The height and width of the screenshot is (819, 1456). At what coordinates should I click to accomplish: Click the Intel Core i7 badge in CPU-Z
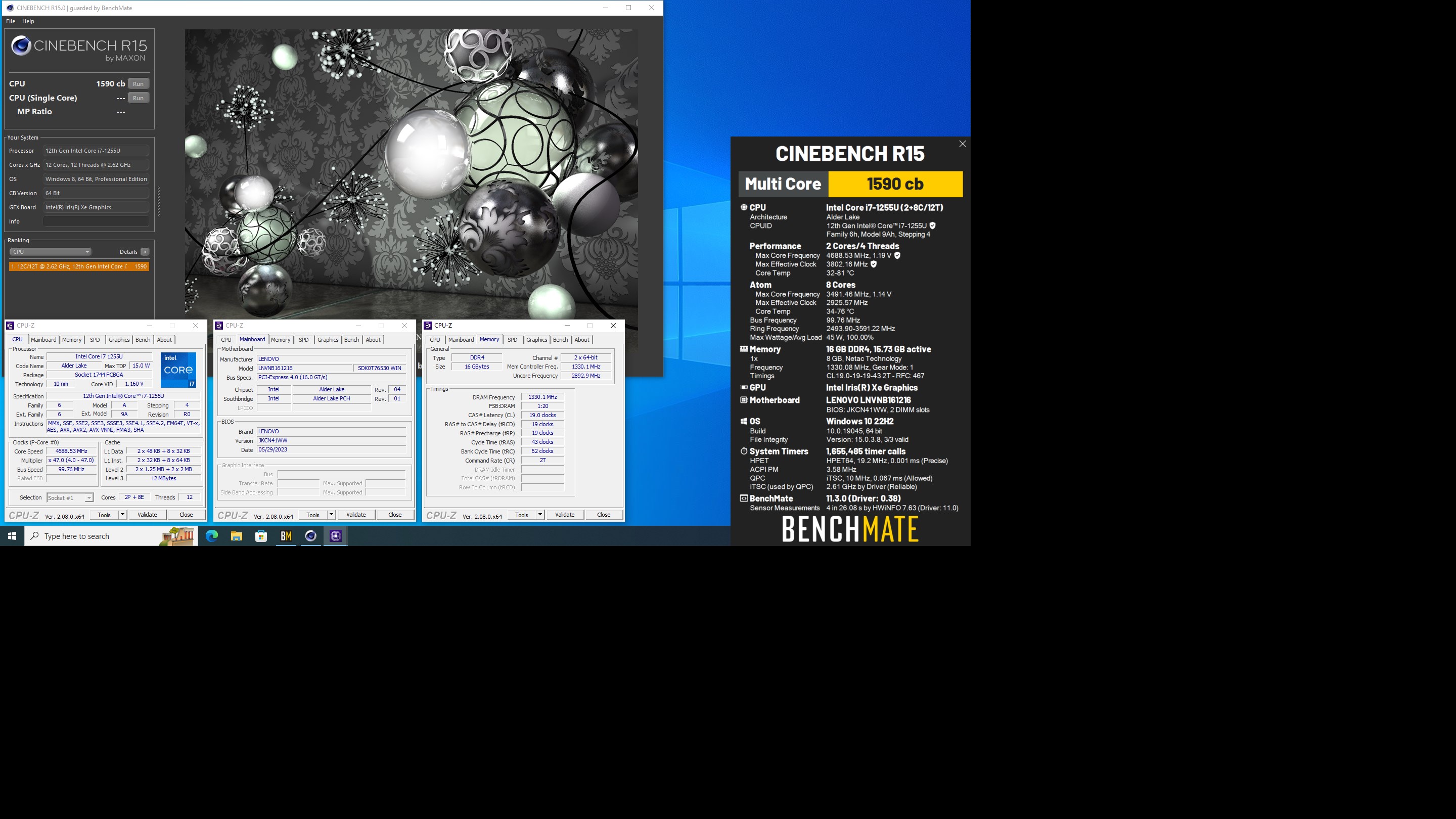tap(178, 370)
